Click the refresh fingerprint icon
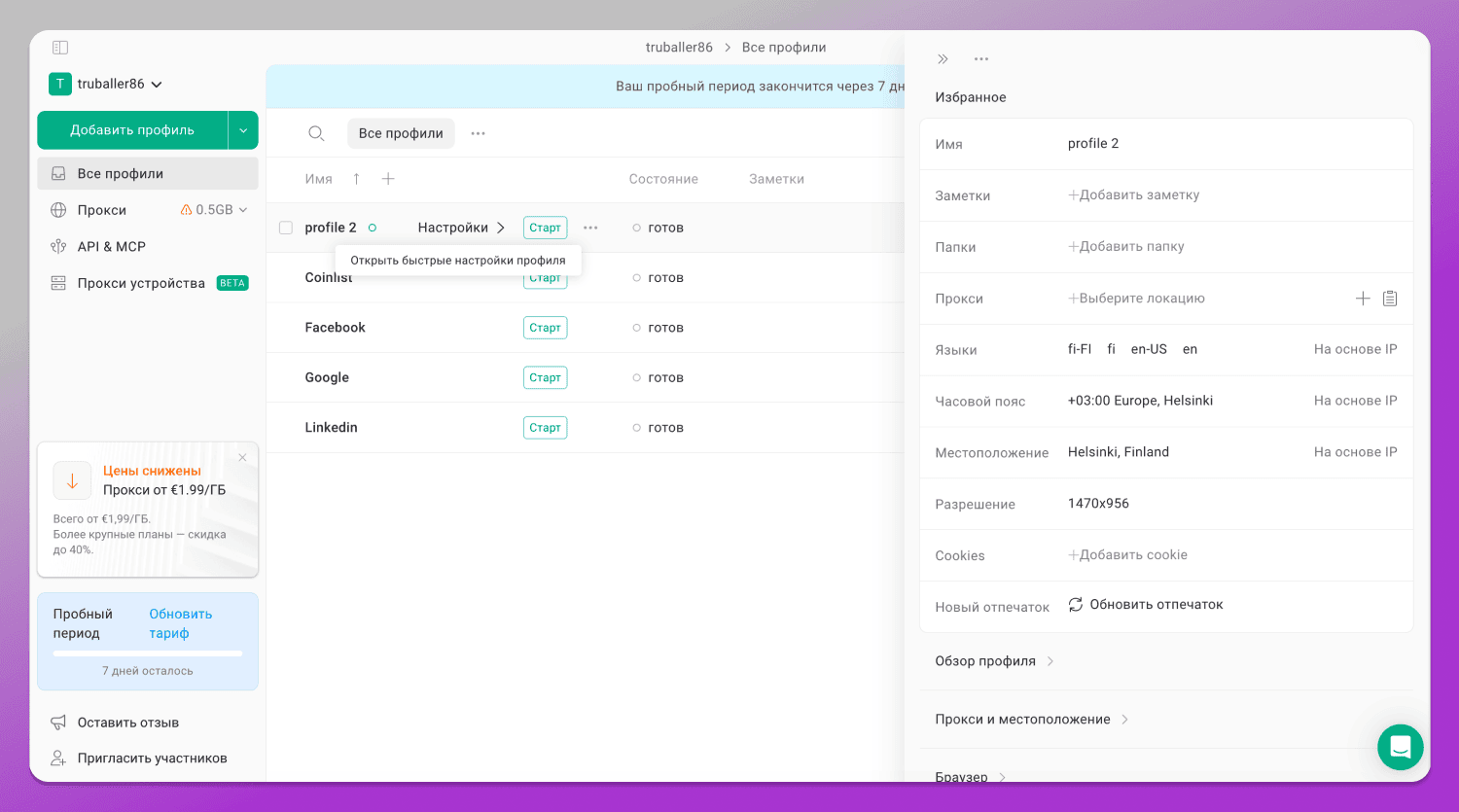The image size is (1459, 812). coord(1076,605)
